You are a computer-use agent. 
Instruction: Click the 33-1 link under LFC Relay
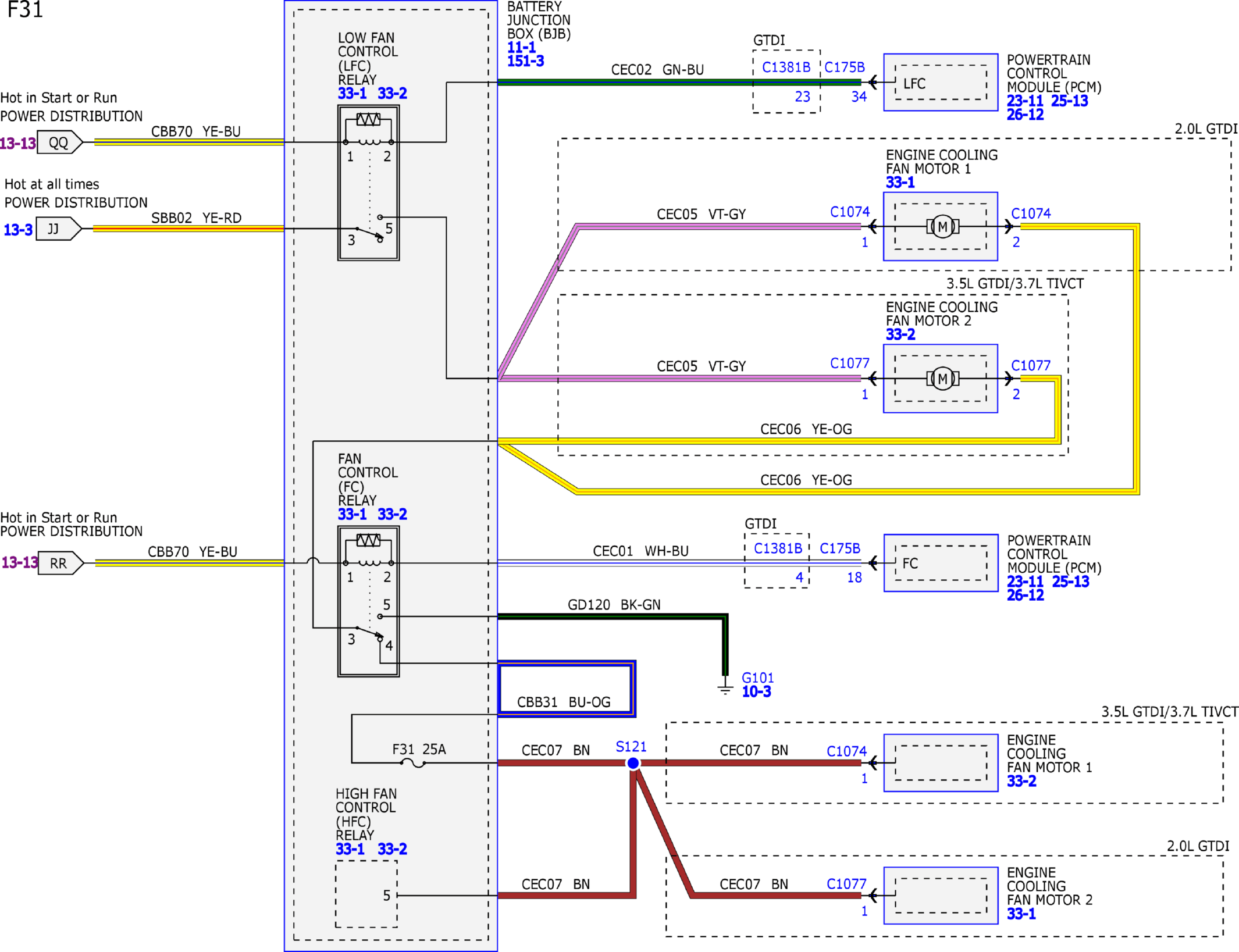(352, 94)
